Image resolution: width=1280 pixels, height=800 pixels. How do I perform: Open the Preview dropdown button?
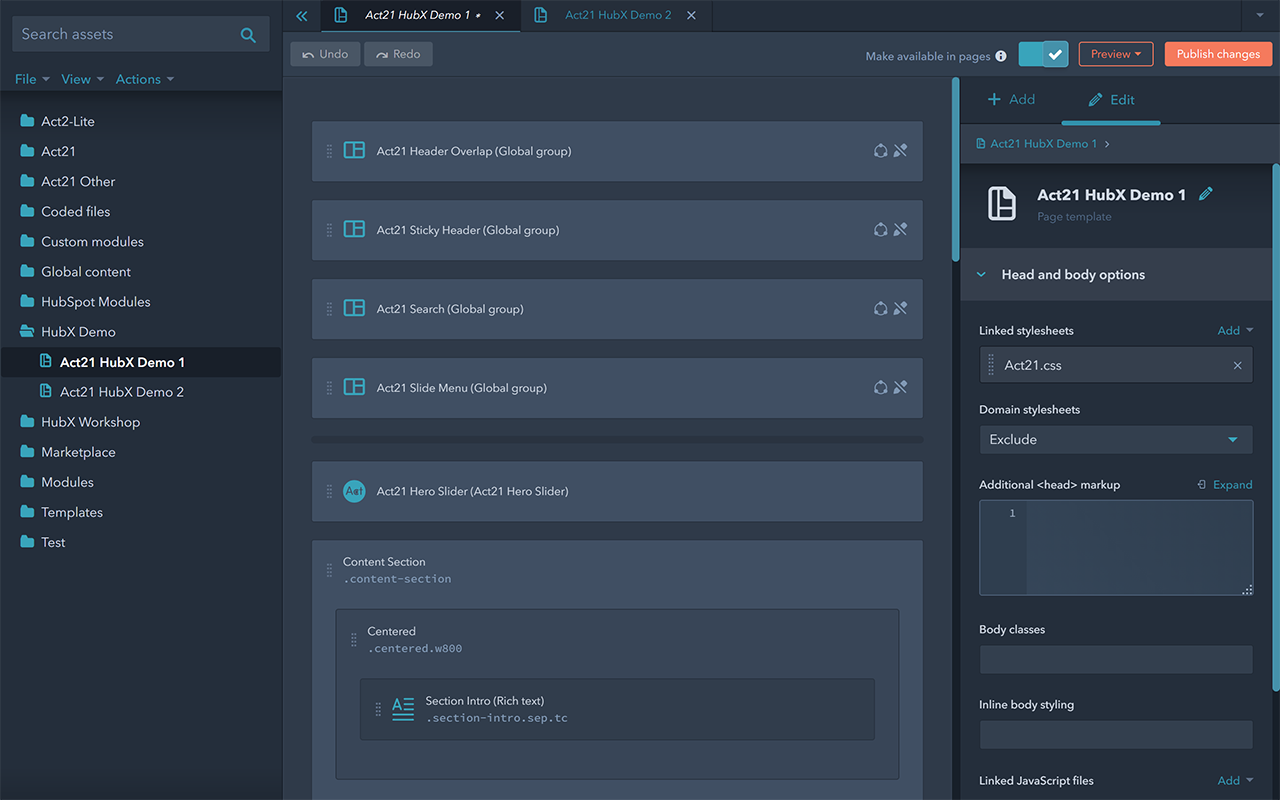(1115, 54)
